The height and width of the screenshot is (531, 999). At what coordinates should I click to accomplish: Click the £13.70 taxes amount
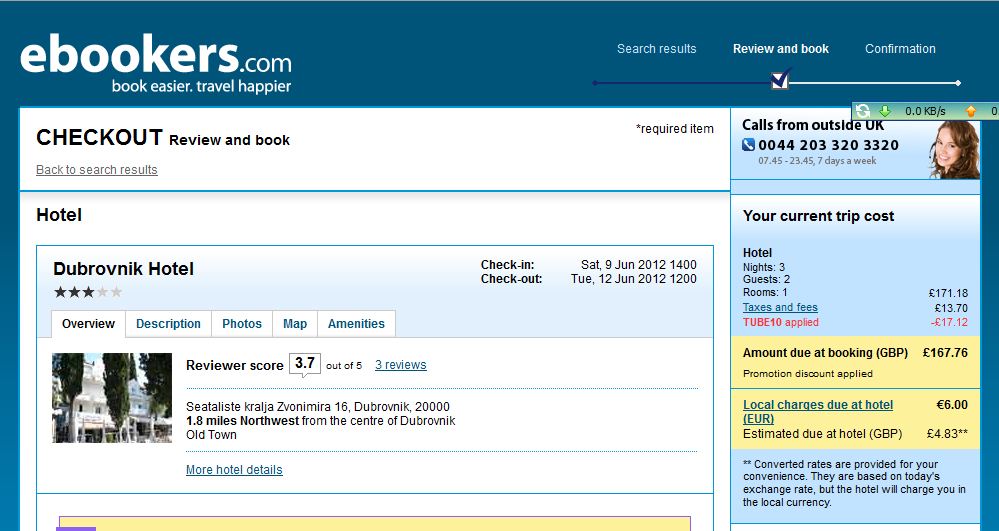951,308
